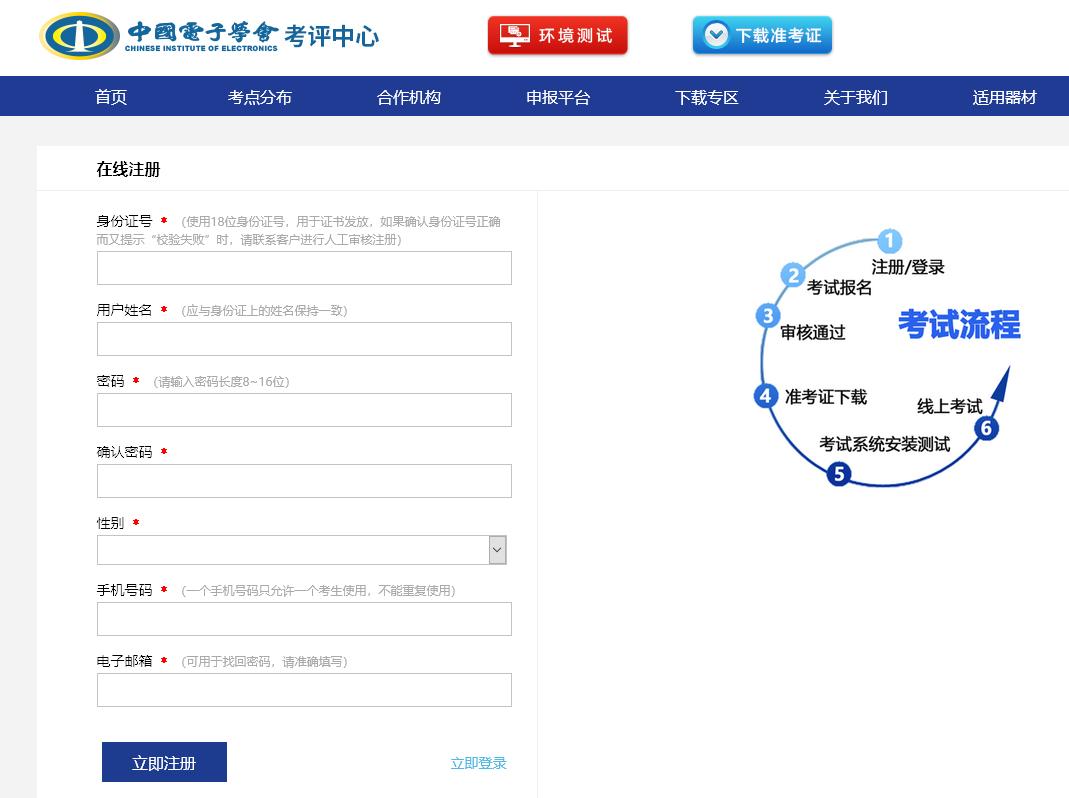The width and height of the screenshot is (1069, 798).
Task: Click the 手机号码 phone number input box
Action: (303, 618)
